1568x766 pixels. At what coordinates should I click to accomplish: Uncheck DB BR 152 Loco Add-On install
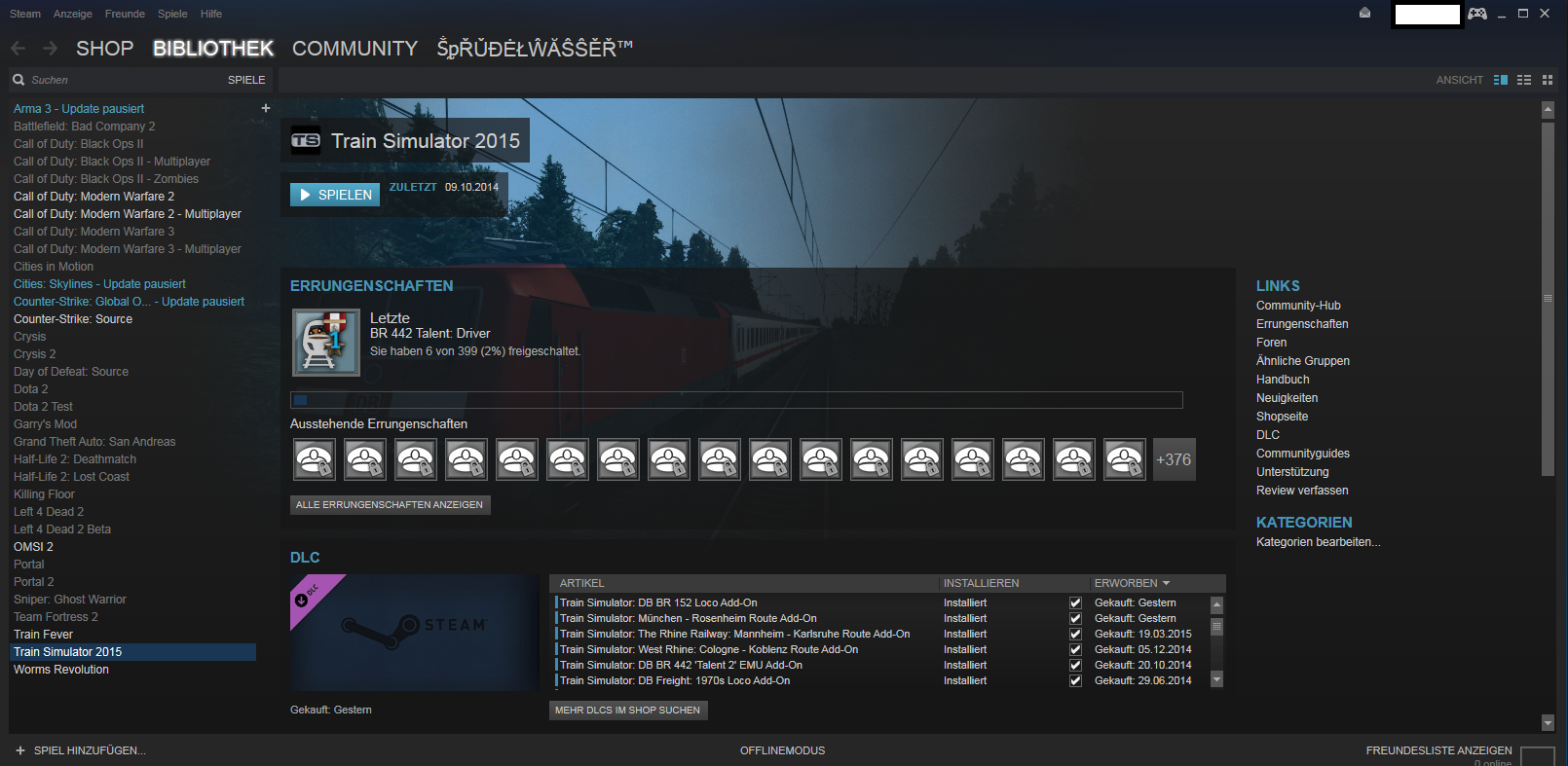click(x=1075, y=603)
